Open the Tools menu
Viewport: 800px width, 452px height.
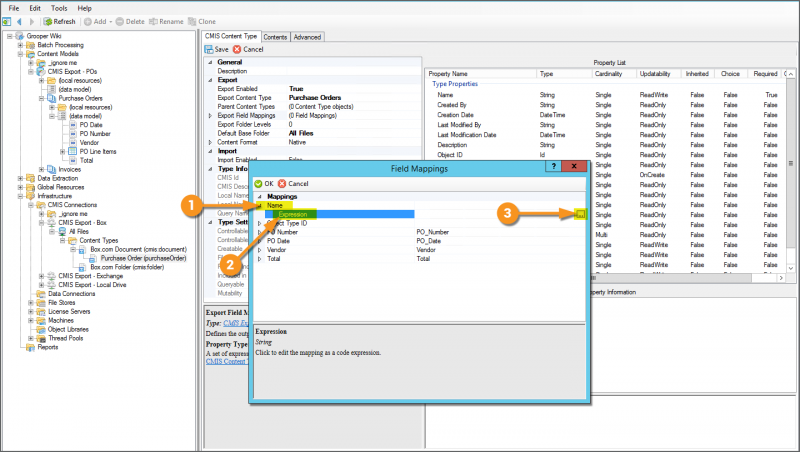[x=59, y=8]
